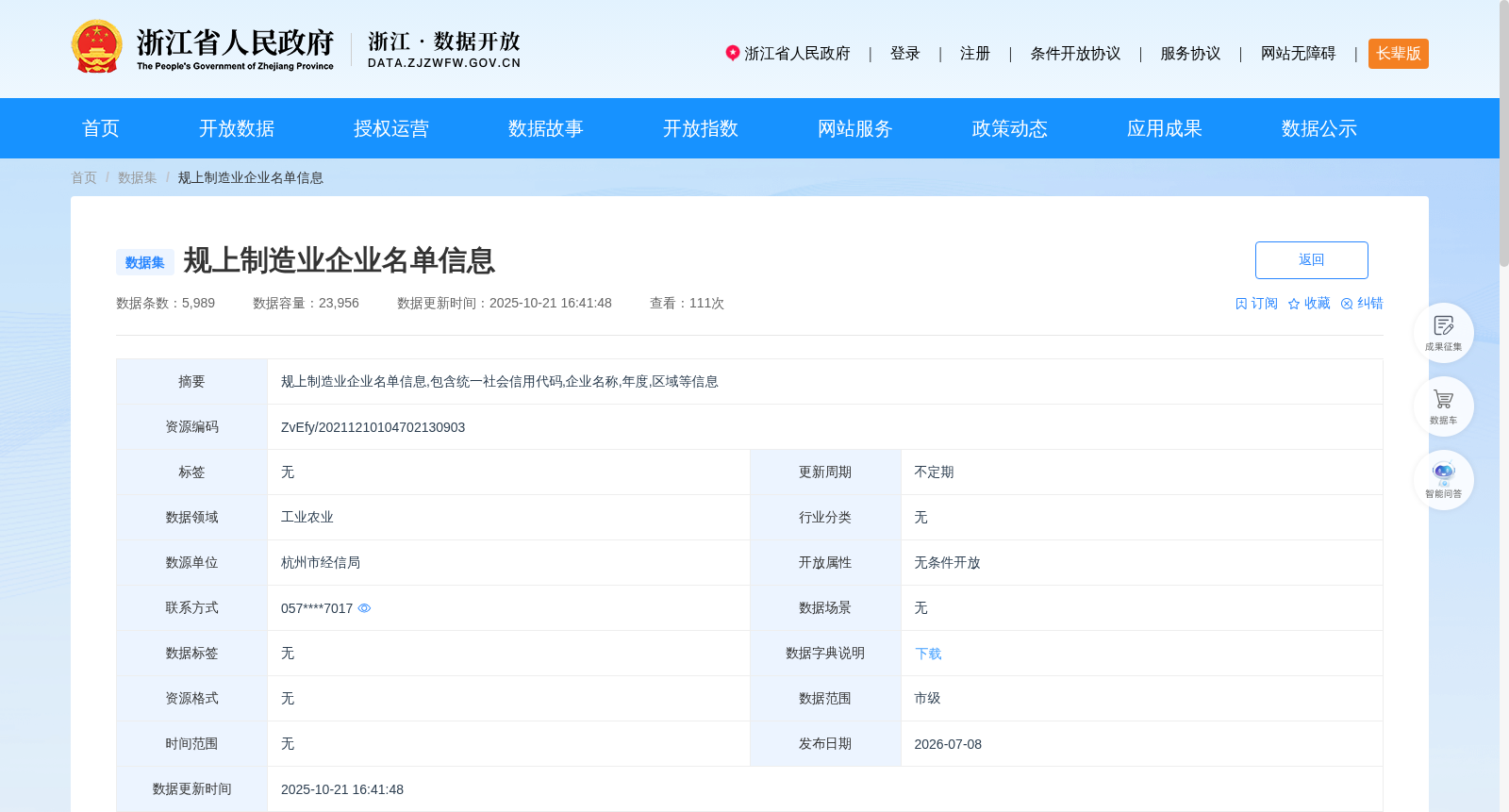Click the 规上制造业企业名单信息 page heading

(x=340, y=260)
